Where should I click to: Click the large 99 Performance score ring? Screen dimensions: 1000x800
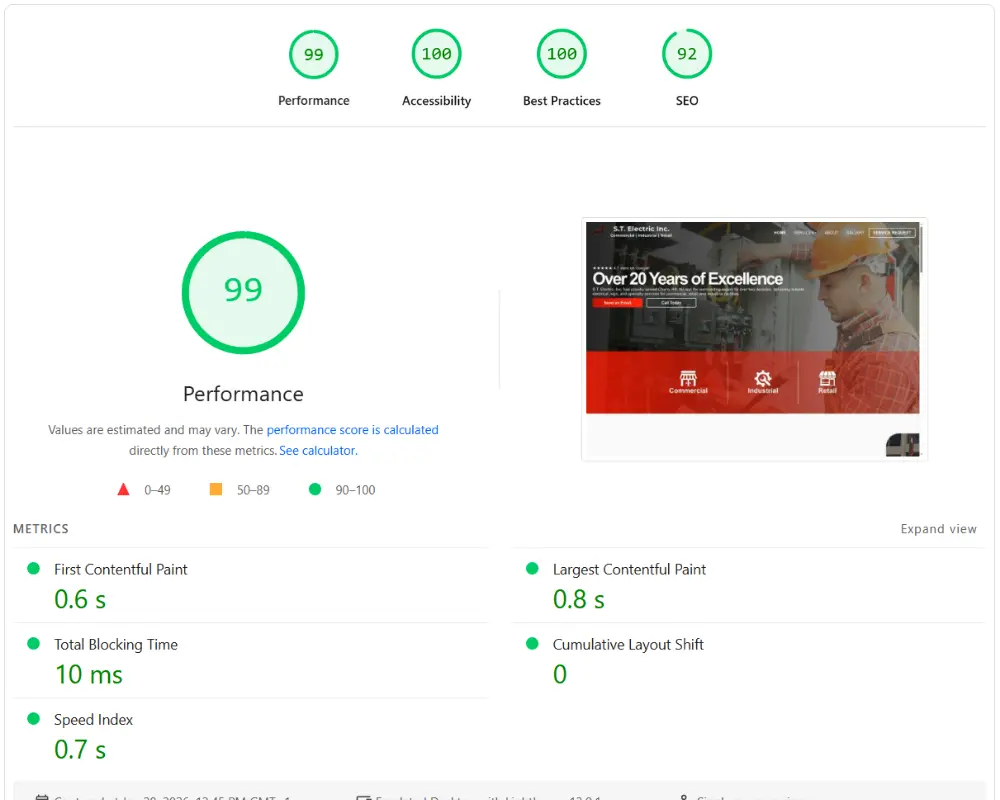click(x=243, y=292)
